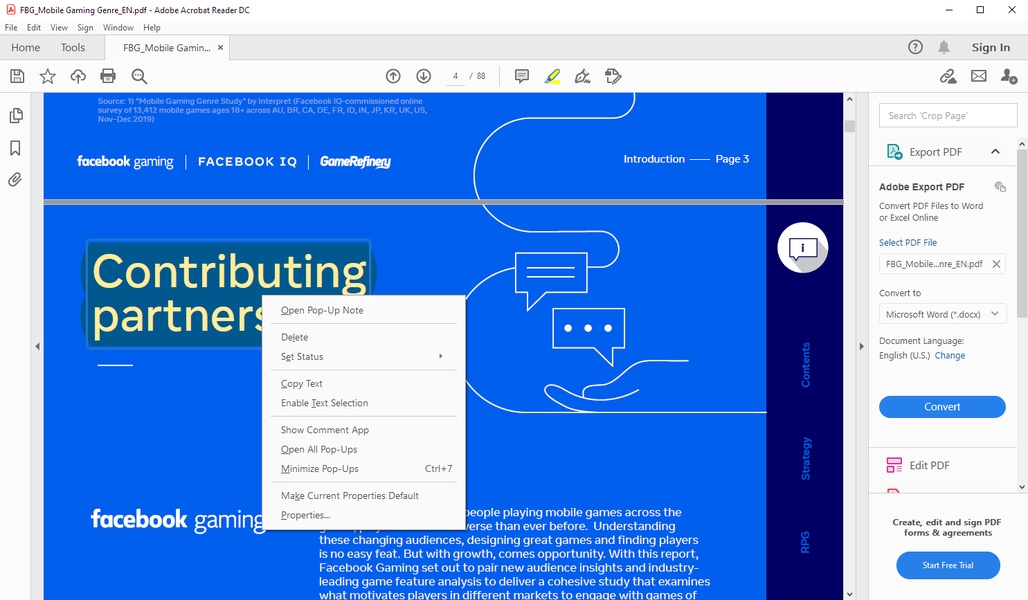Open the notifications bell
Image resolution: width=1028 pixels, height=600 pixels.
point(944,47)
